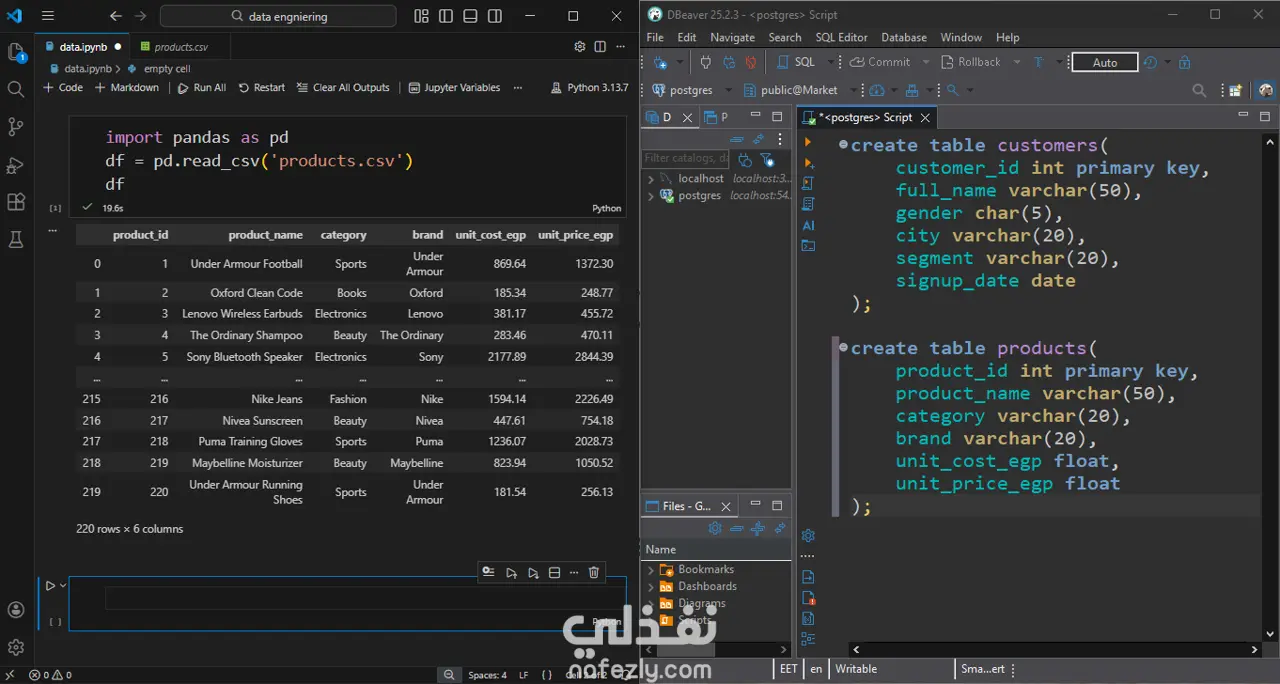
Task: Open notebook settings gear beside tabs
Action: coord(579,47)
